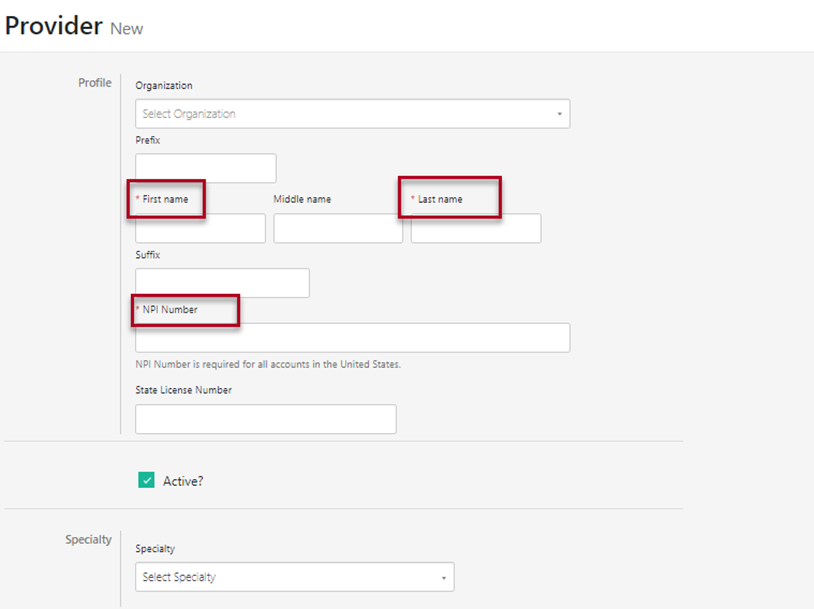Click the First name input box
Screen dimensions: 814x609
click(199, 228)
